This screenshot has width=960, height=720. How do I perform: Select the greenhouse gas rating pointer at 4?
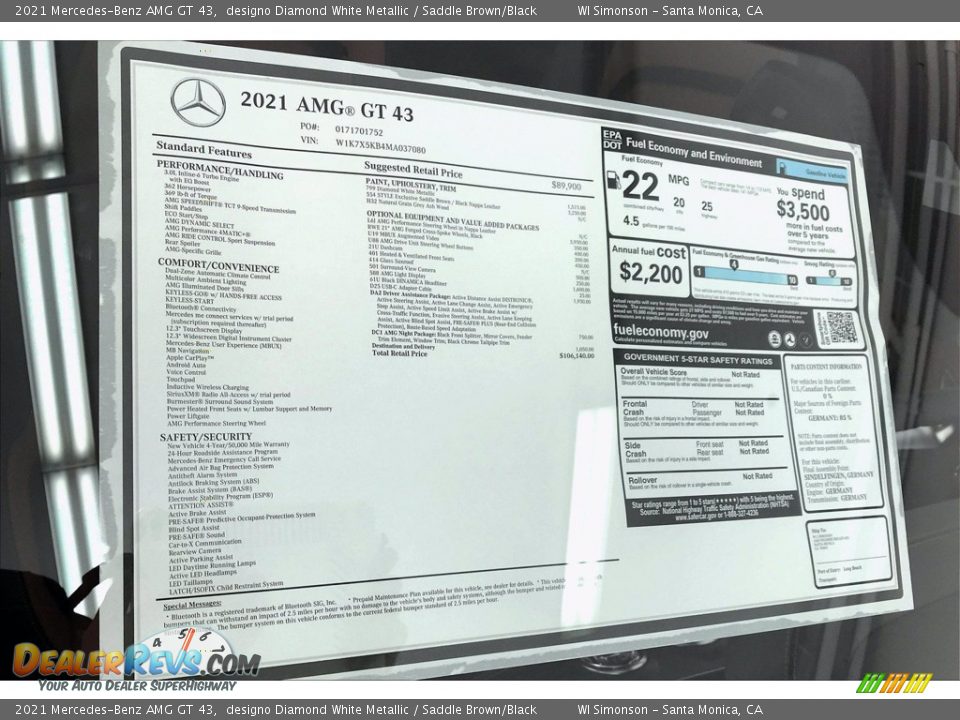pos(734,264)
